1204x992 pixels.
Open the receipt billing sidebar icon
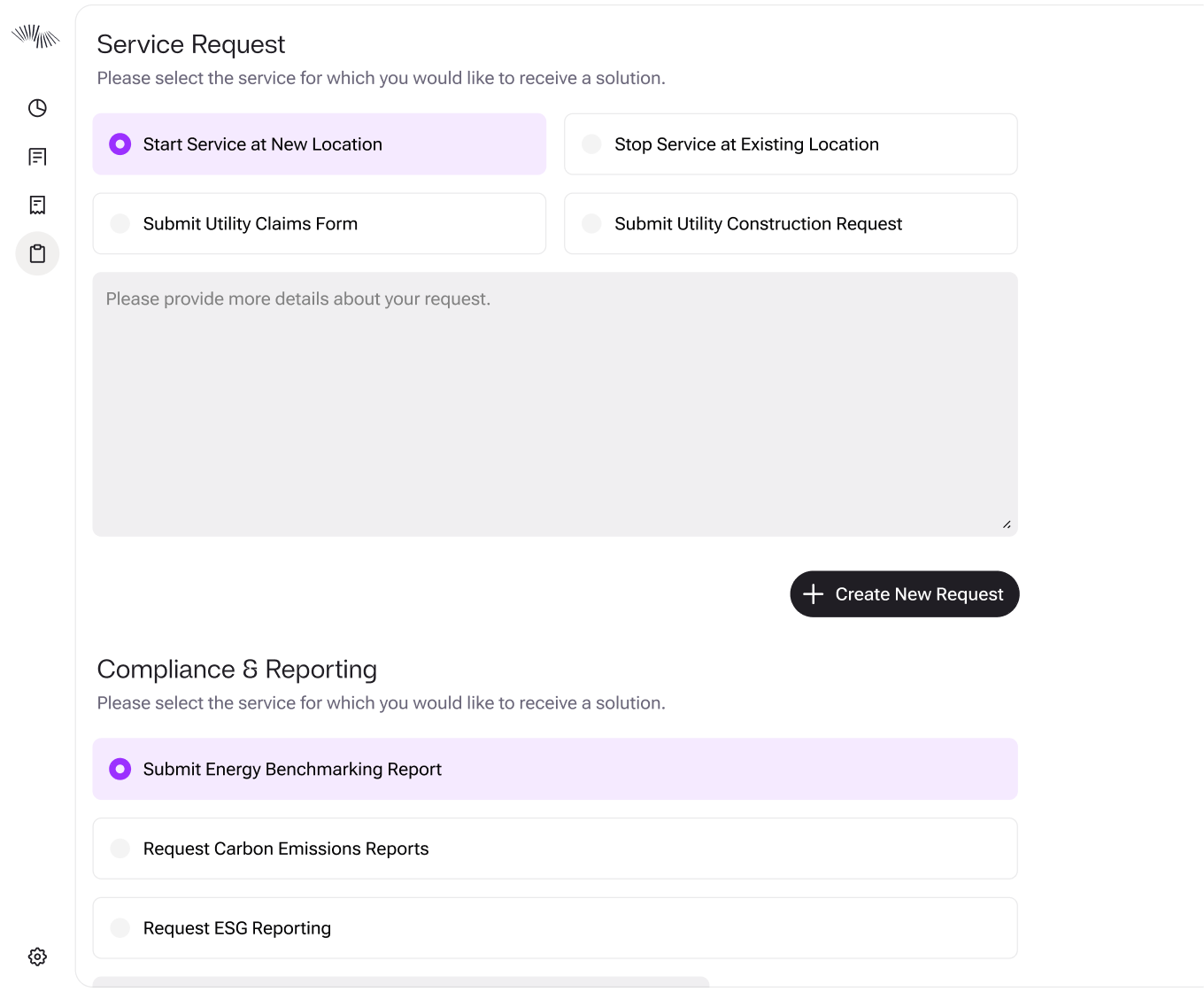point(37,205)
